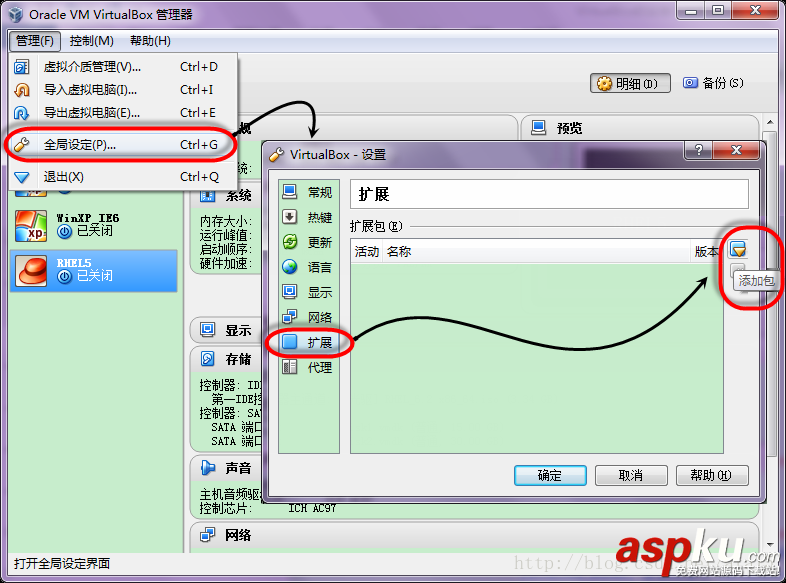Screen dimensions: 786x583
Task: Click the storage disk icon beside 存储
Action: (x=208, y=358)
